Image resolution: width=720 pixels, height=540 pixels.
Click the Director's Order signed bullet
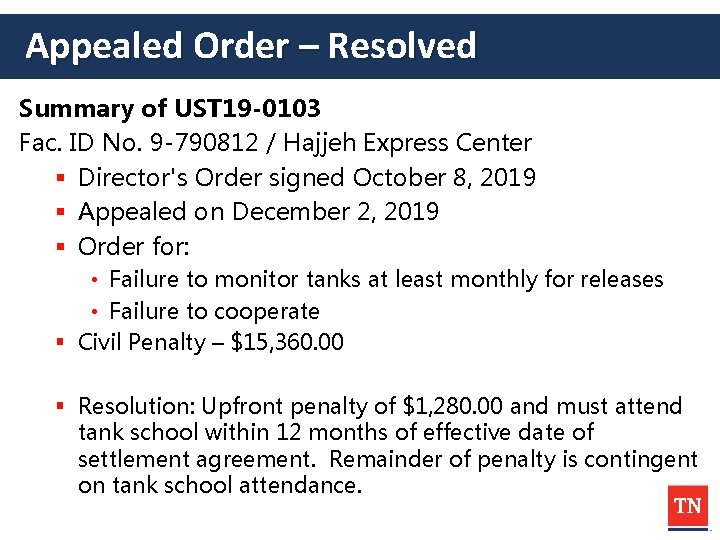pos(214,178)
